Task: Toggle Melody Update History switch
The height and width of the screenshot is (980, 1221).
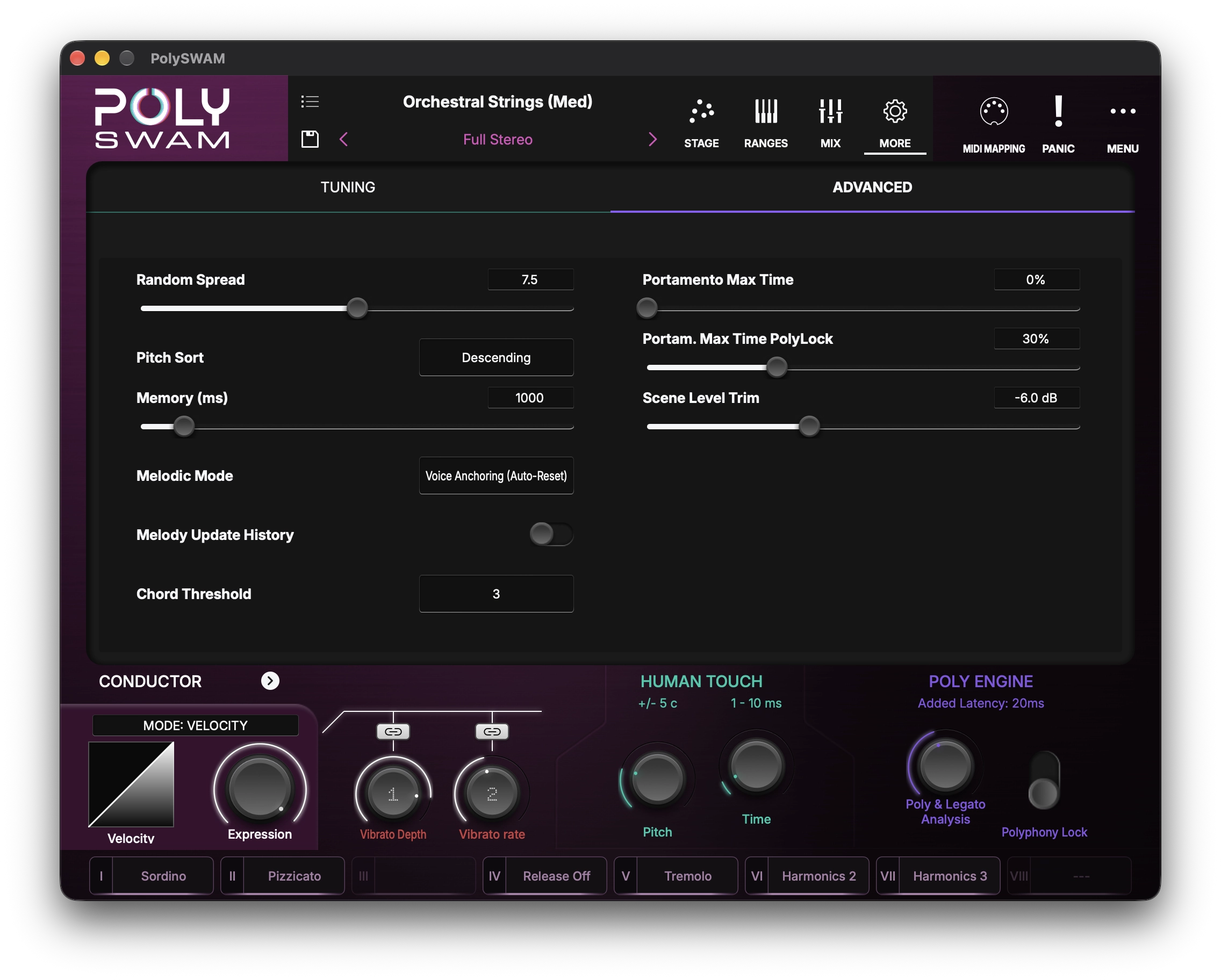Action: pyautogui.click(x=551, y=534)
